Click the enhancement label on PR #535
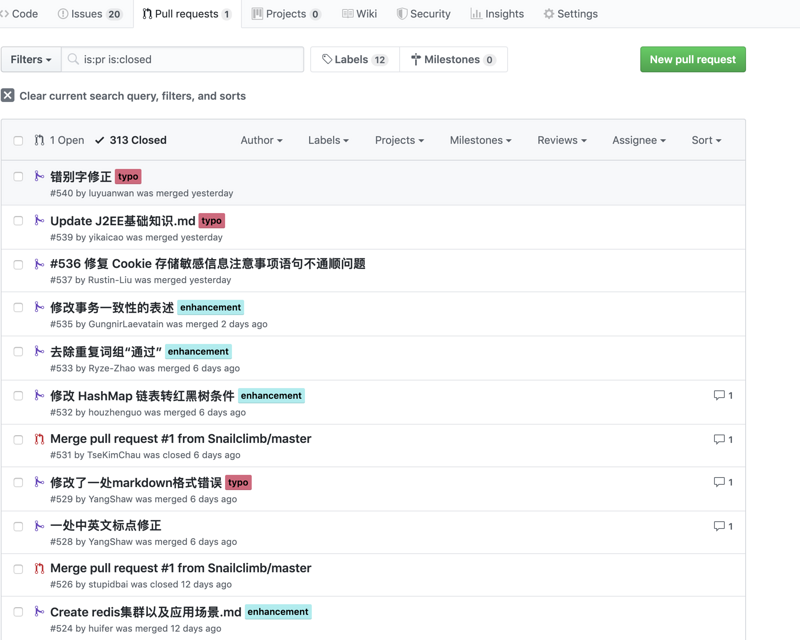Viewport: 800px width, 640px height. point(210,307)
